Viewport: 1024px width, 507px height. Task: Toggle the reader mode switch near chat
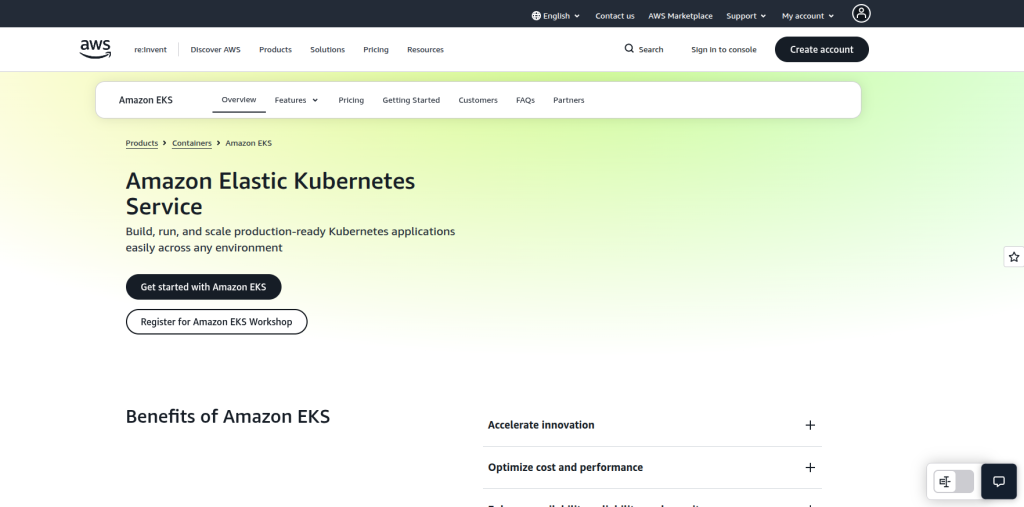953,482
